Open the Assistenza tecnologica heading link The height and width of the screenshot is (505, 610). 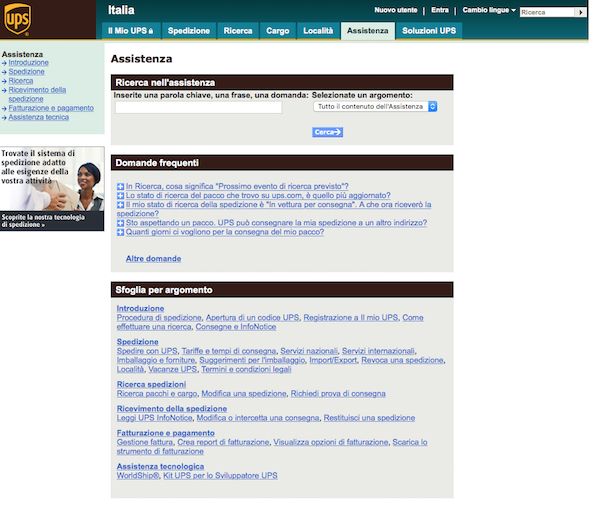coord(160,466)
